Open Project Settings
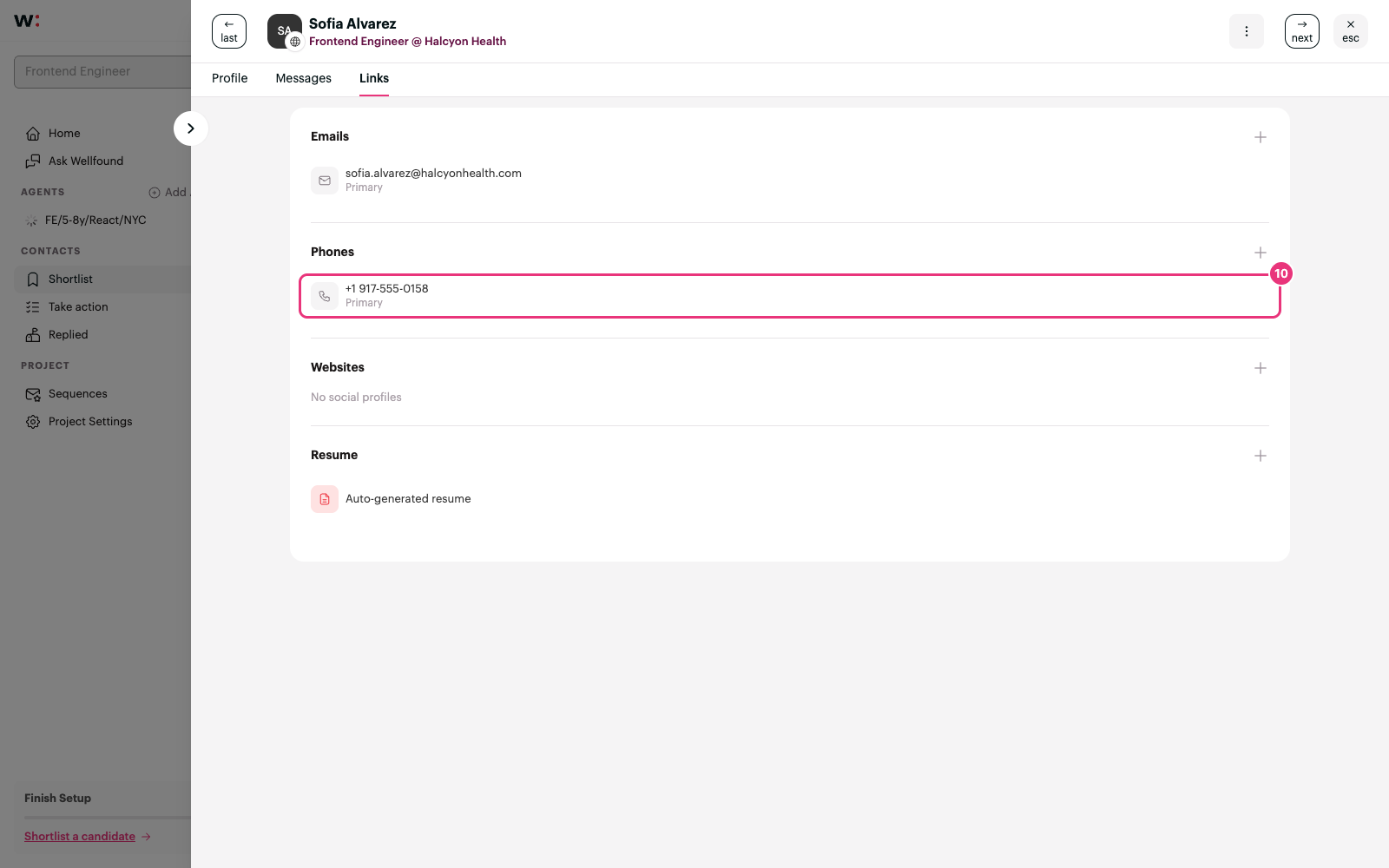The width and height of the screenshot is (1389, 868). coord(90,421)
